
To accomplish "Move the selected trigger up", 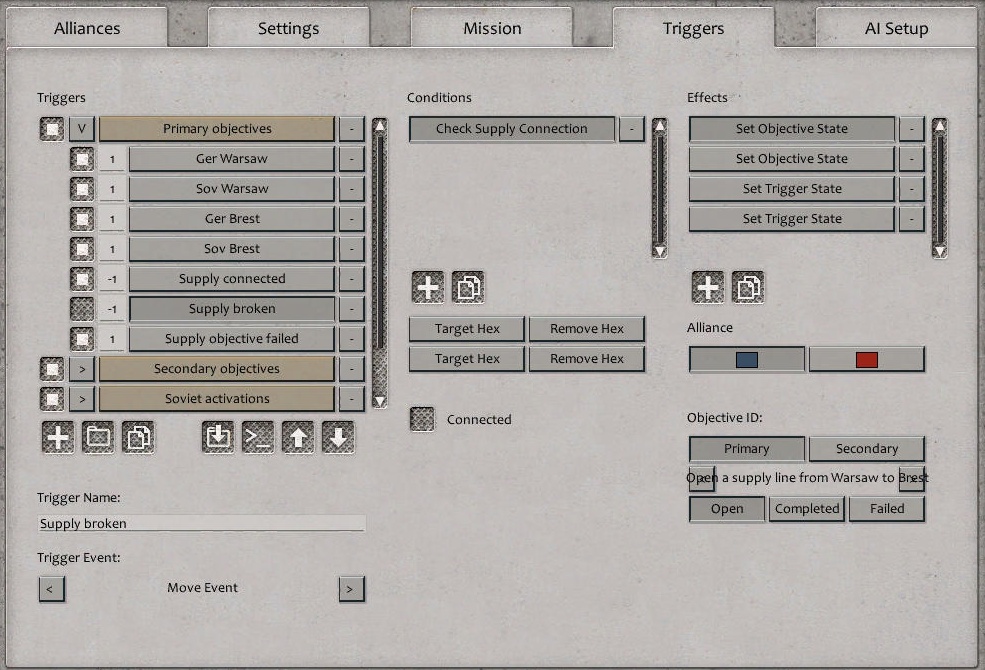I will (x=298, y=437).
